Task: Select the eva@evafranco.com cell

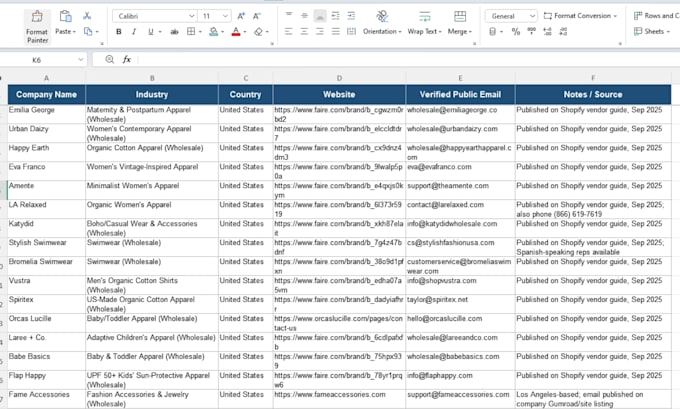Action: (460, 171)
